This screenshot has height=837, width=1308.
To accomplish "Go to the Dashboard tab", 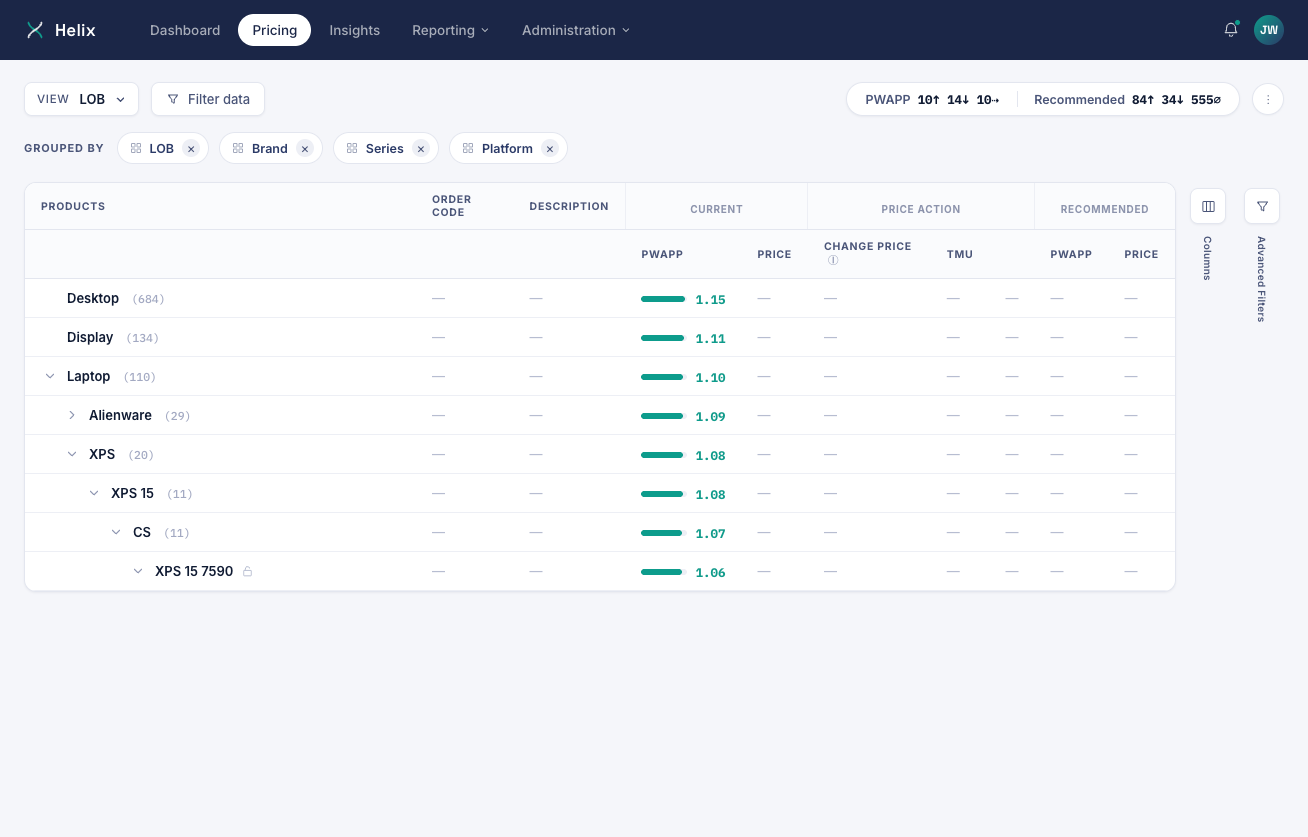I will pos(185,30).
